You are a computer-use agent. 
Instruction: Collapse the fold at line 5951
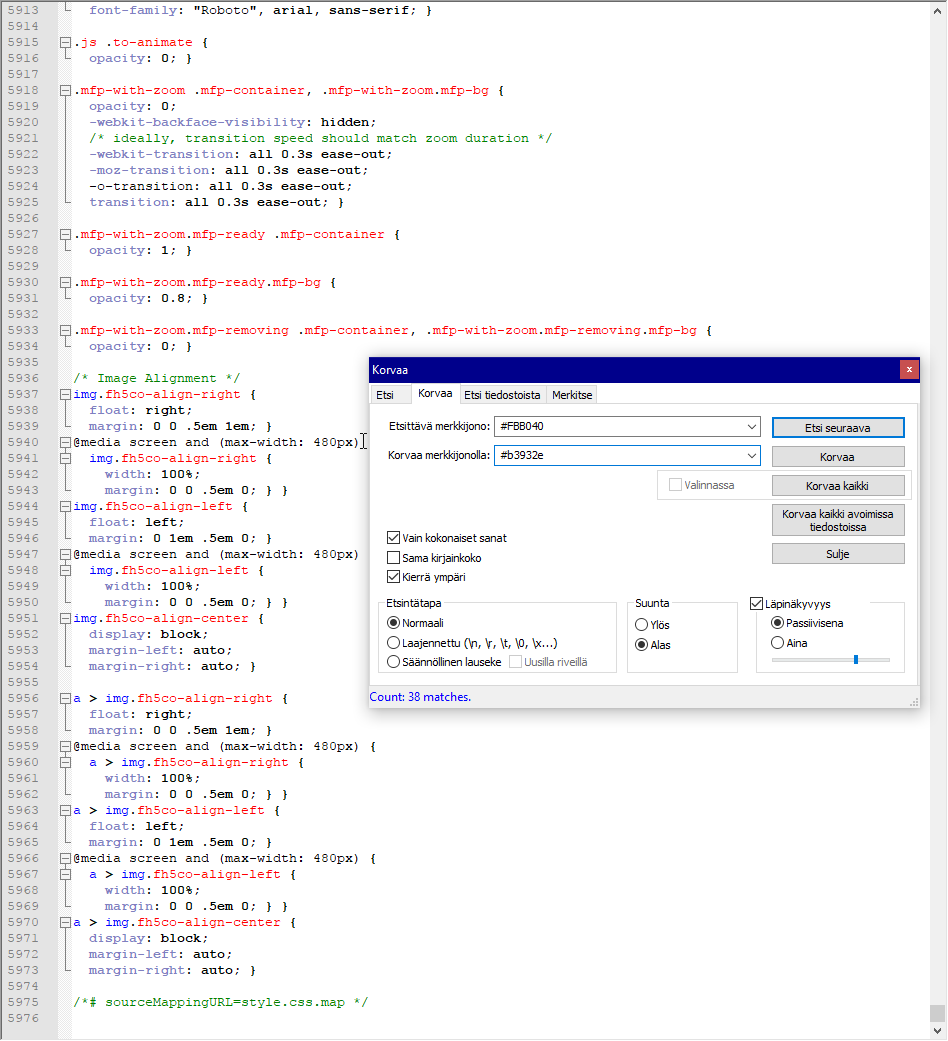point(65,618)
